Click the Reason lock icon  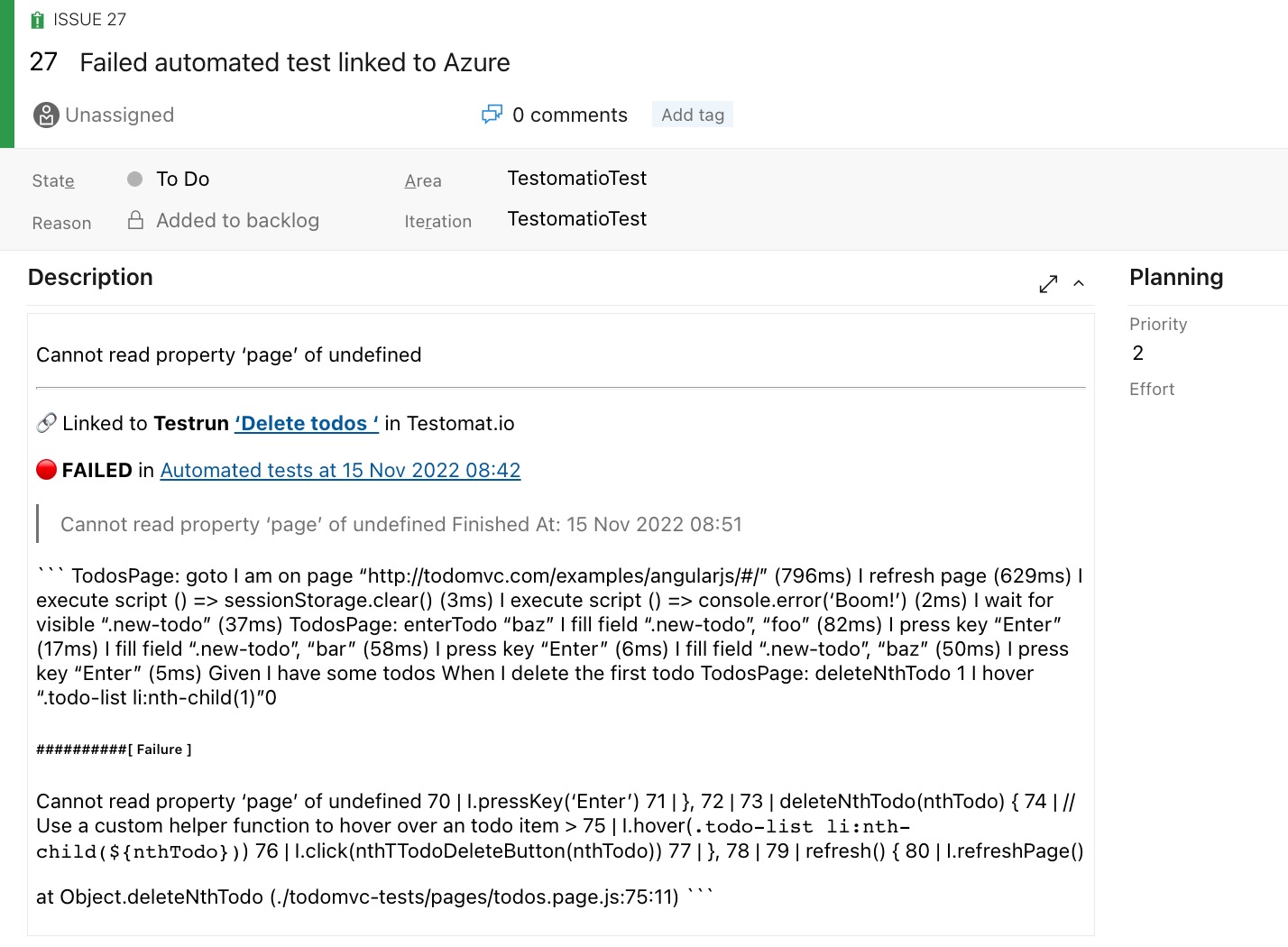coord(135,220)
